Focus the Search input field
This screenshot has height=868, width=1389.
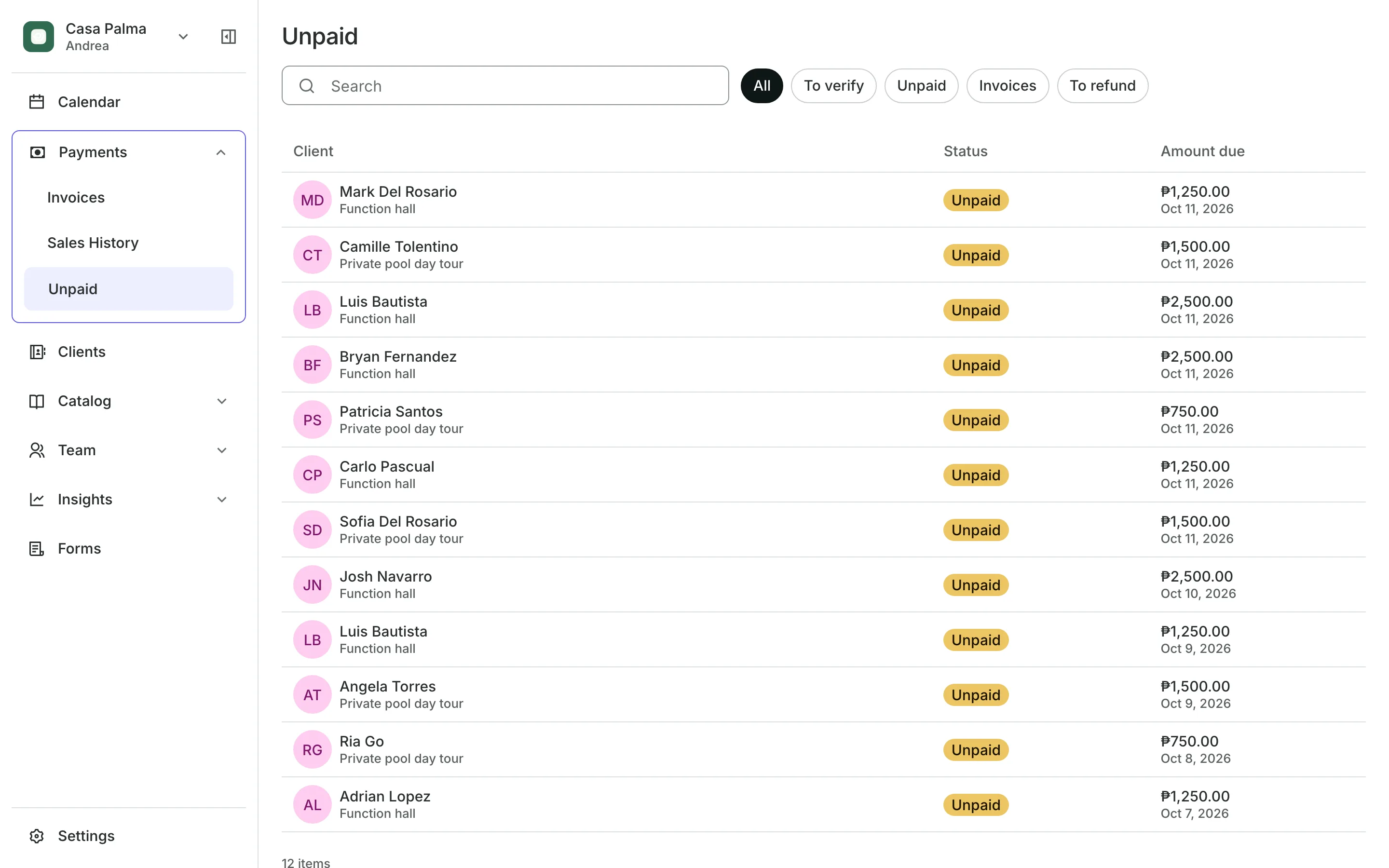click(505, 85)
